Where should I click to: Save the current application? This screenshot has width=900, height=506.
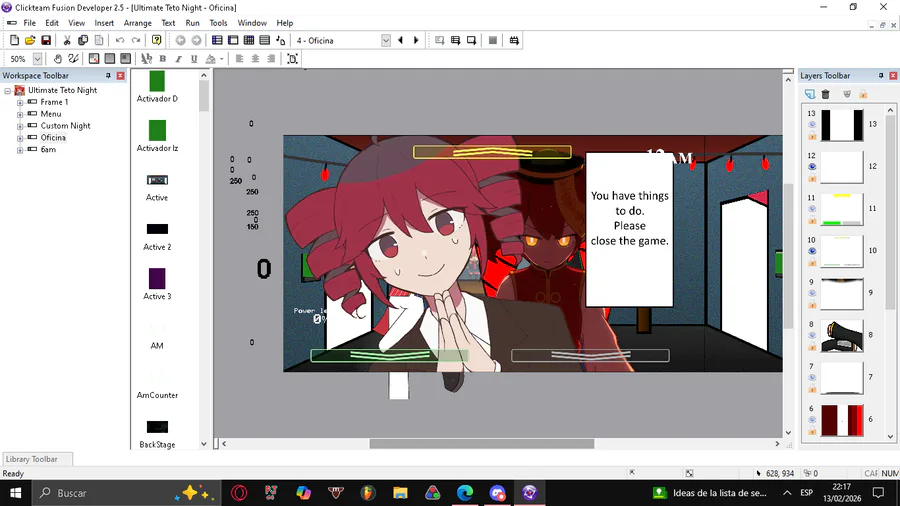tap(46, 40)
